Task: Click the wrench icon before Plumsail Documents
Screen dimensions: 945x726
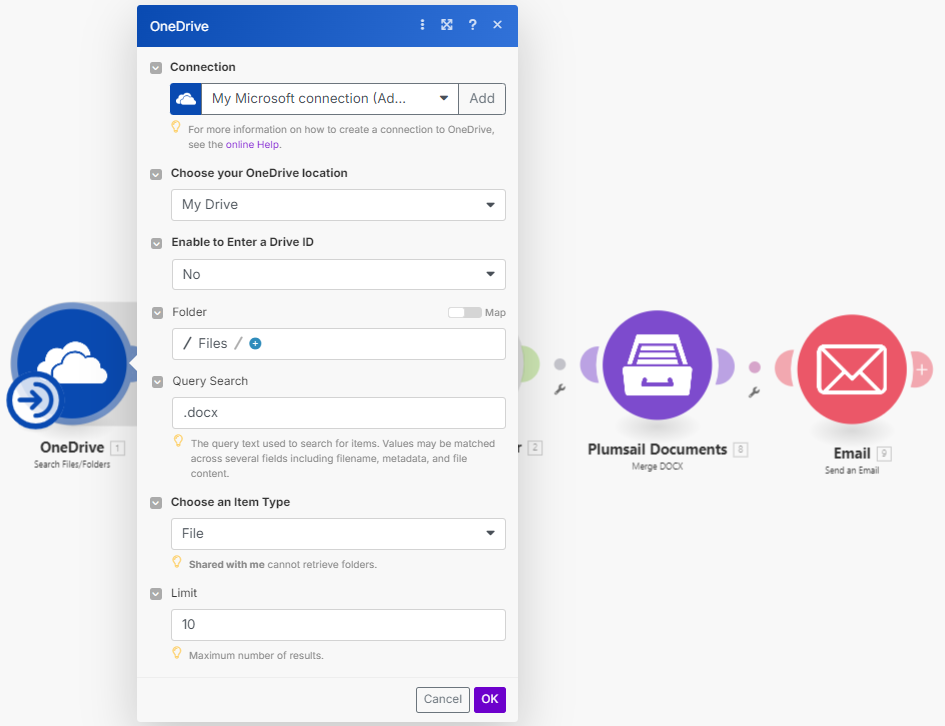Action: 560,389
